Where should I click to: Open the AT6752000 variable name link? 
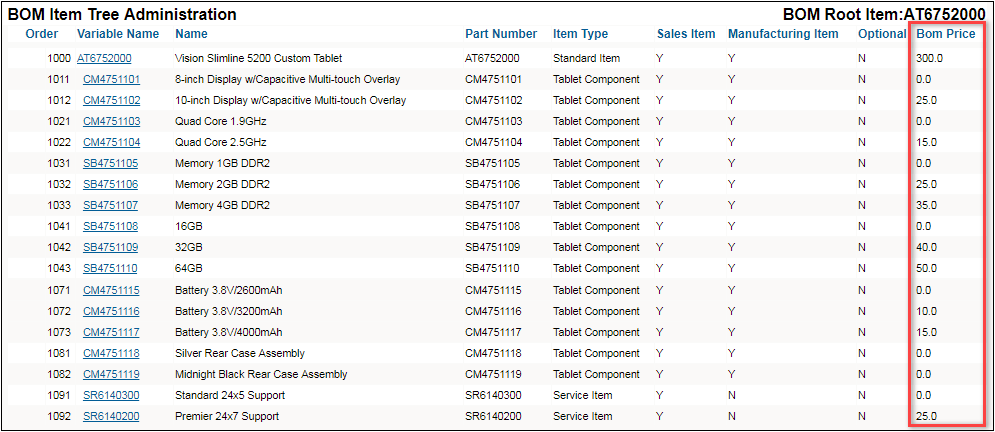[104, 59]
